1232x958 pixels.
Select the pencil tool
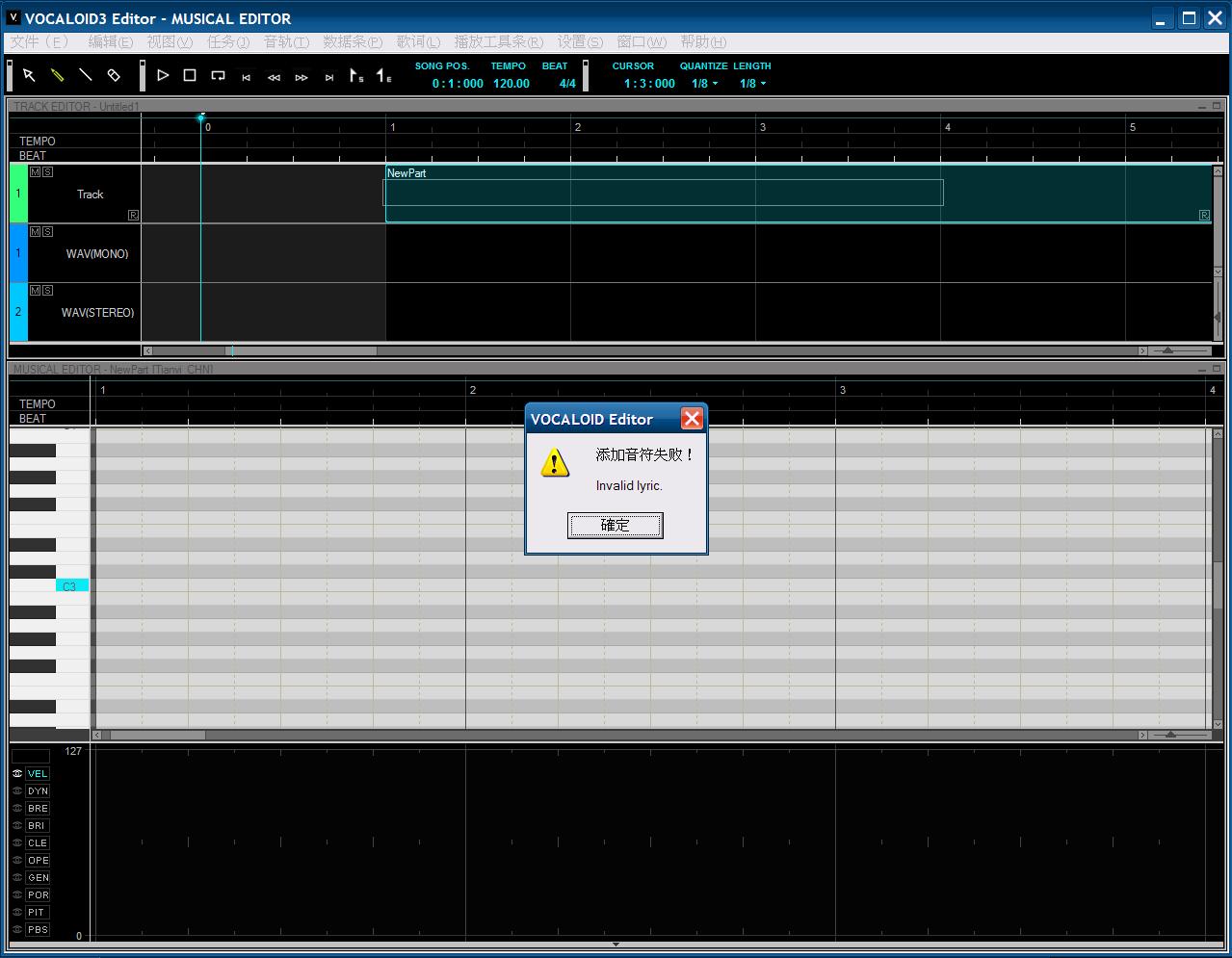pyautogui.click(x=57, y=75)
